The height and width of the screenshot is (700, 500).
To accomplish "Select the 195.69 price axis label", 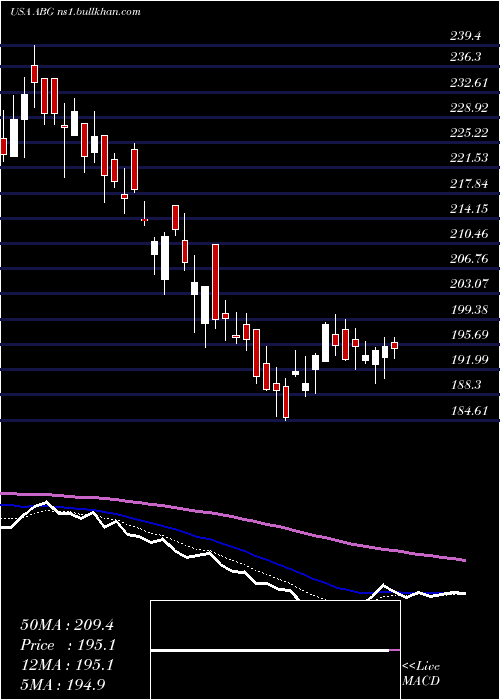I will pos(468,334).
